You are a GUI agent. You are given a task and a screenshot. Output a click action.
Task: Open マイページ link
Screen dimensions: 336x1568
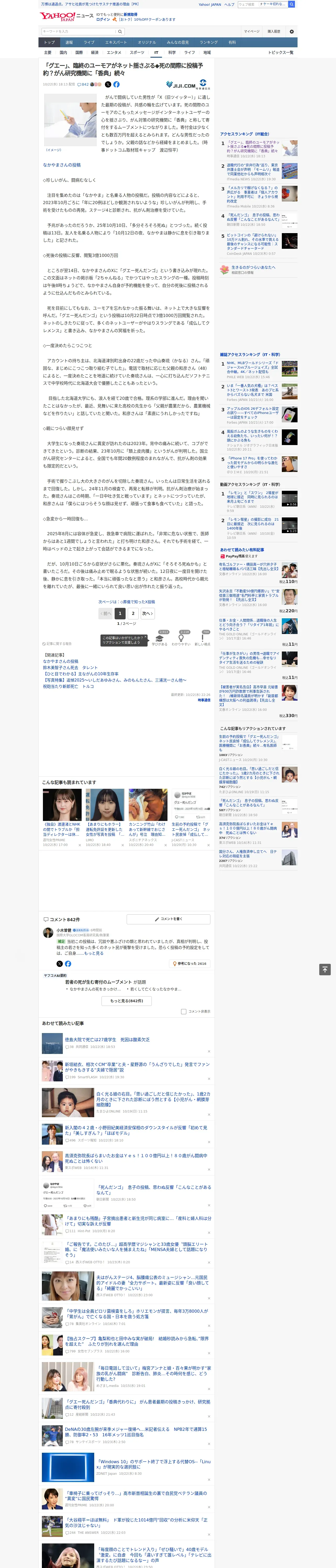[x=252, y=32]
